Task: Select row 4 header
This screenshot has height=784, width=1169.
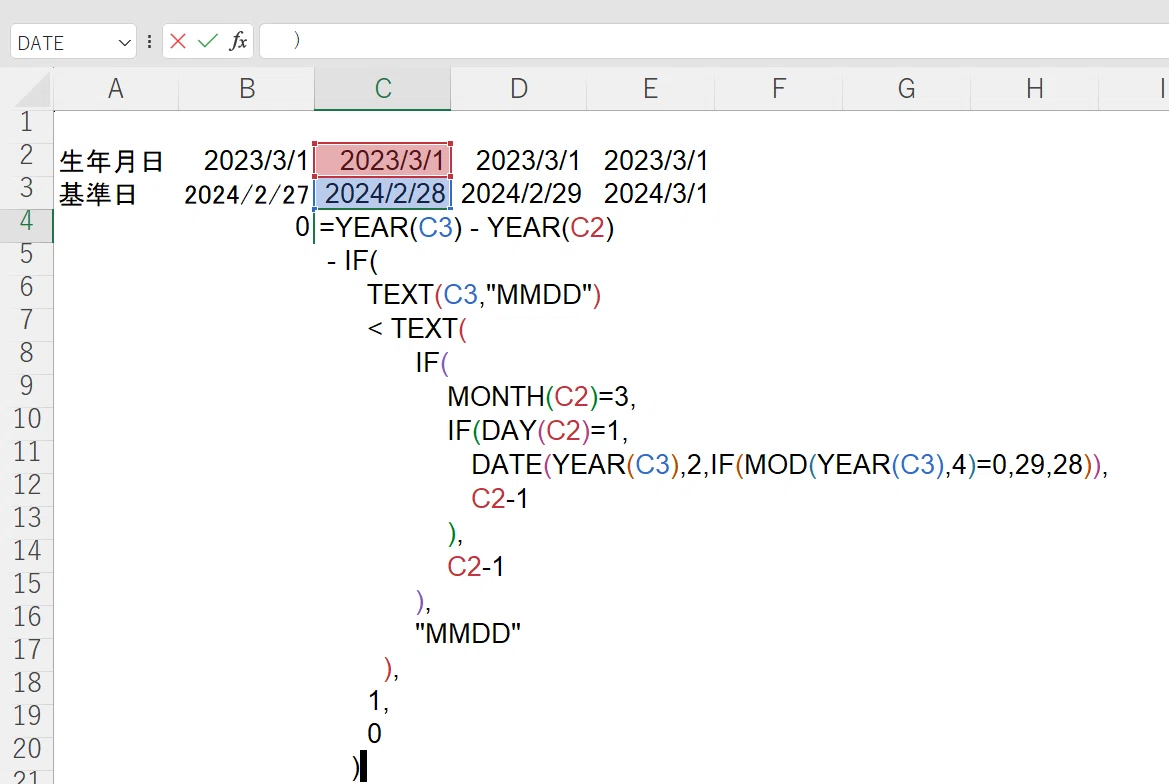Action: pos(26,221)
